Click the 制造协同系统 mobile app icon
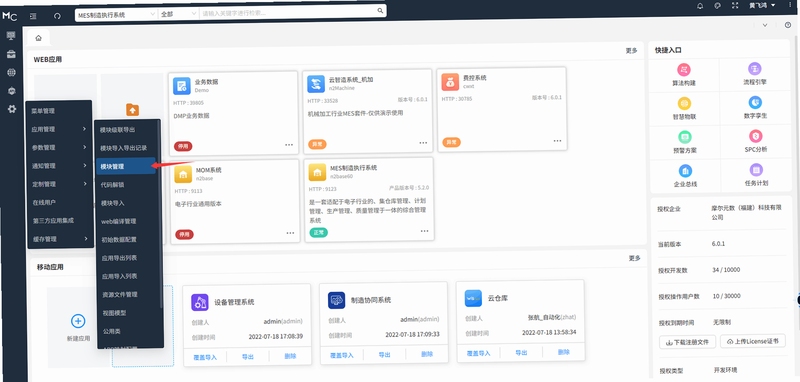The image size is (800, 382). coord(336,300)
